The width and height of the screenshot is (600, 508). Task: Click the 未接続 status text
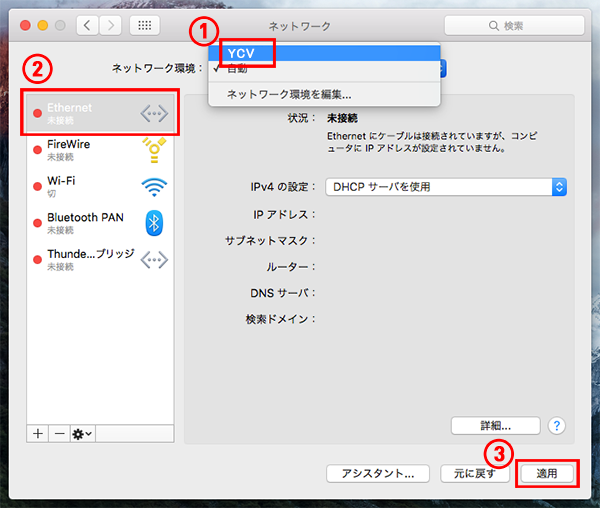(x=342, y=118)
